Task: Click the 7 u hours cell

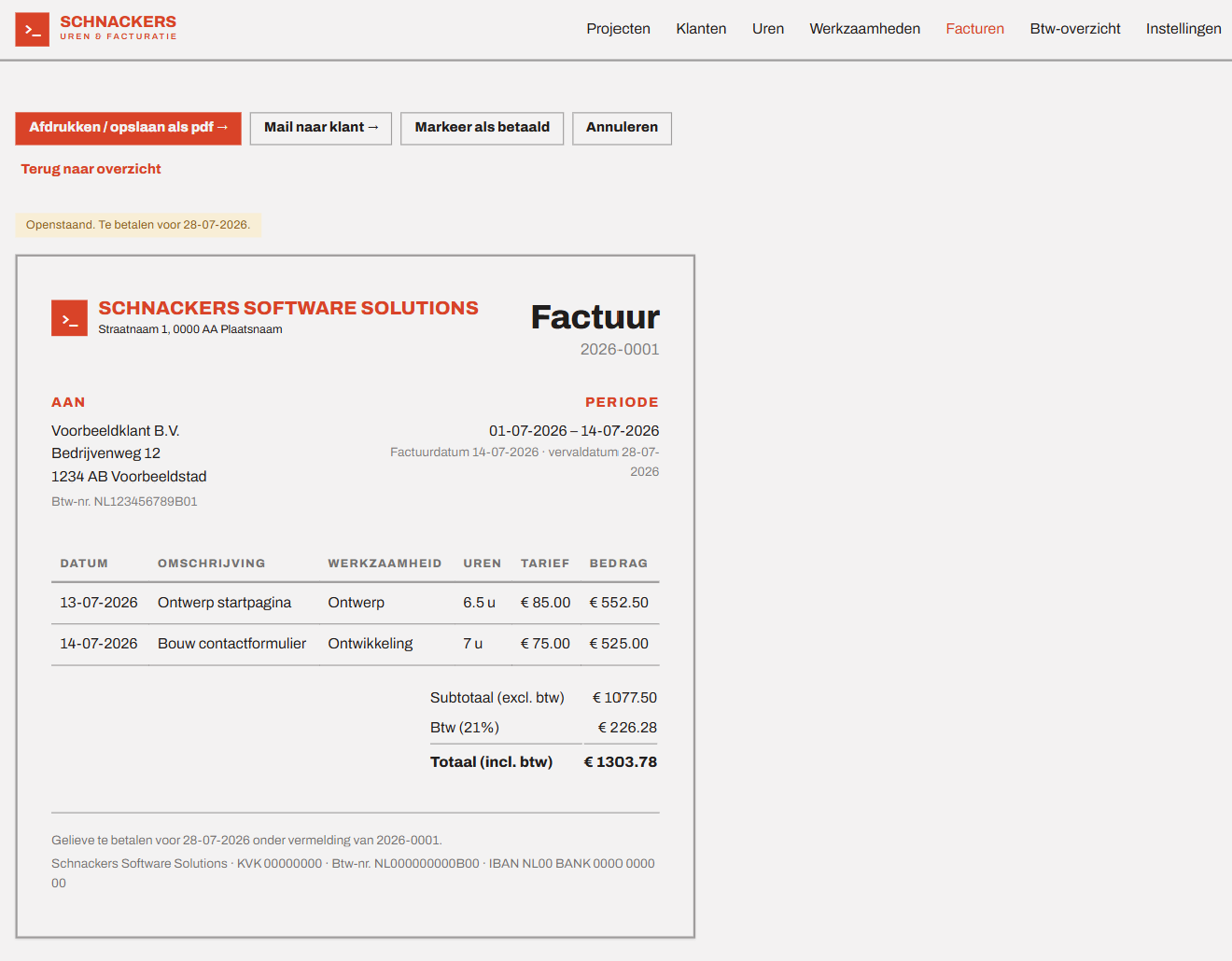Action: click(x=472, y=644)
